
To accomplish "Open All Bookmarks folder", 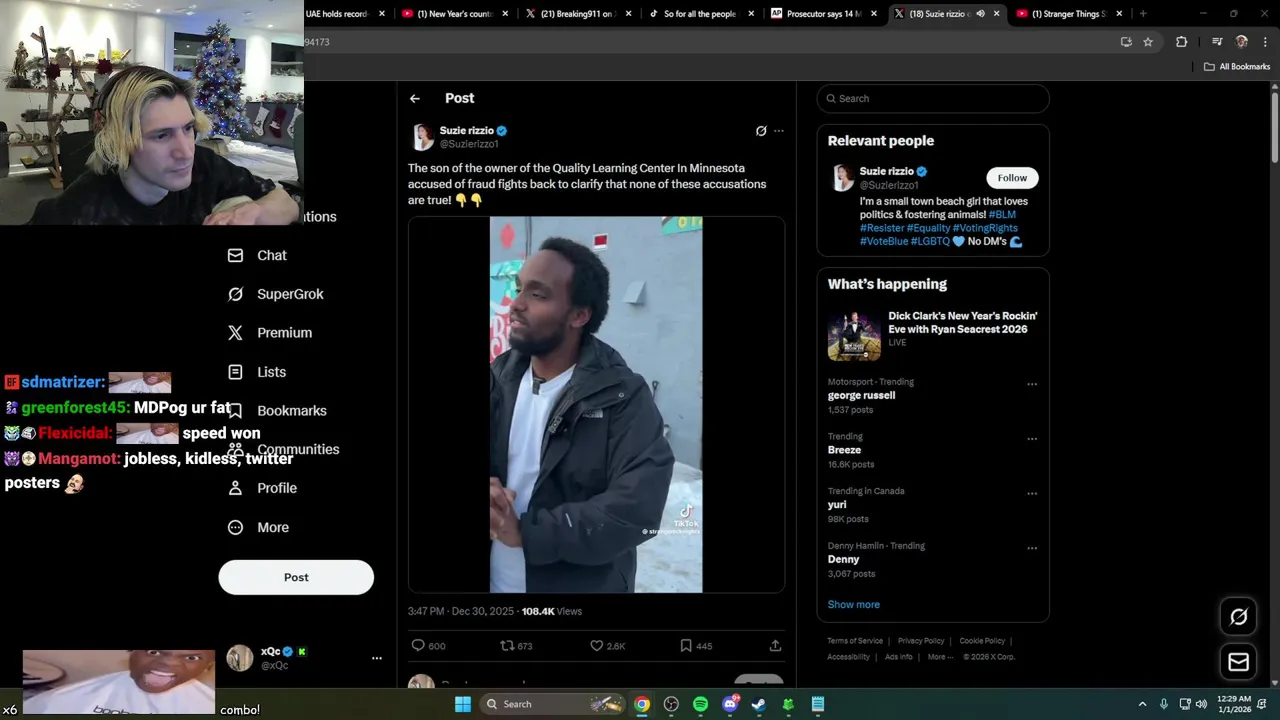I will click(1237, 67).
